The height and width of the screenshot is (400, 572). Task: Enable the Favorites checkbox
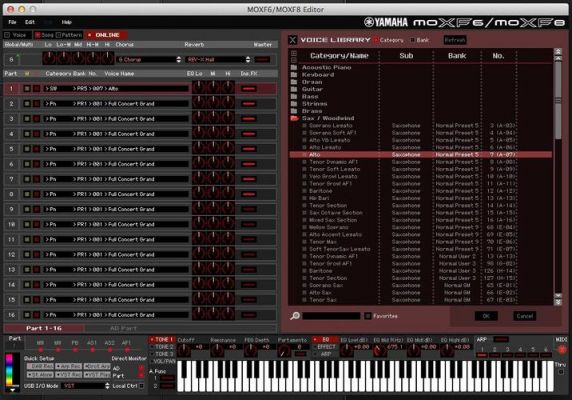368,316
